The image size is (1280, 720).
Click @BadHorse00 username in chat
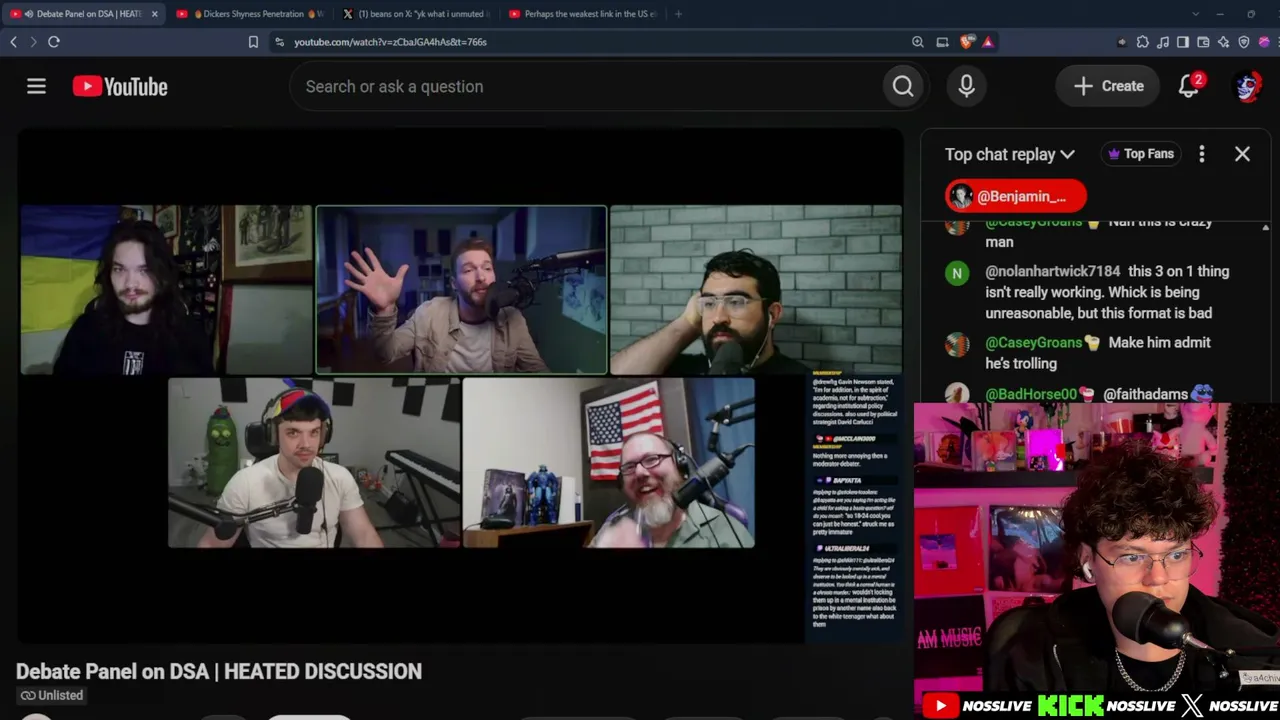[1031, 395]
